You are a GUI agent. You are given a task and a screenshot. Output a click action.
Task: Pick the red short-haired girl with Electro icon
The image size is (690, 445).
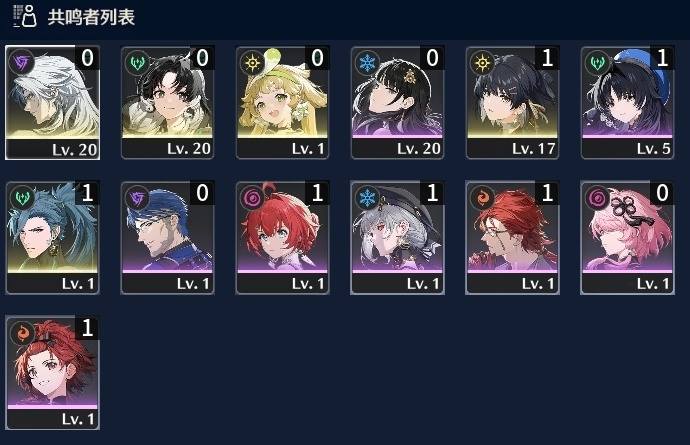[283, 238]
